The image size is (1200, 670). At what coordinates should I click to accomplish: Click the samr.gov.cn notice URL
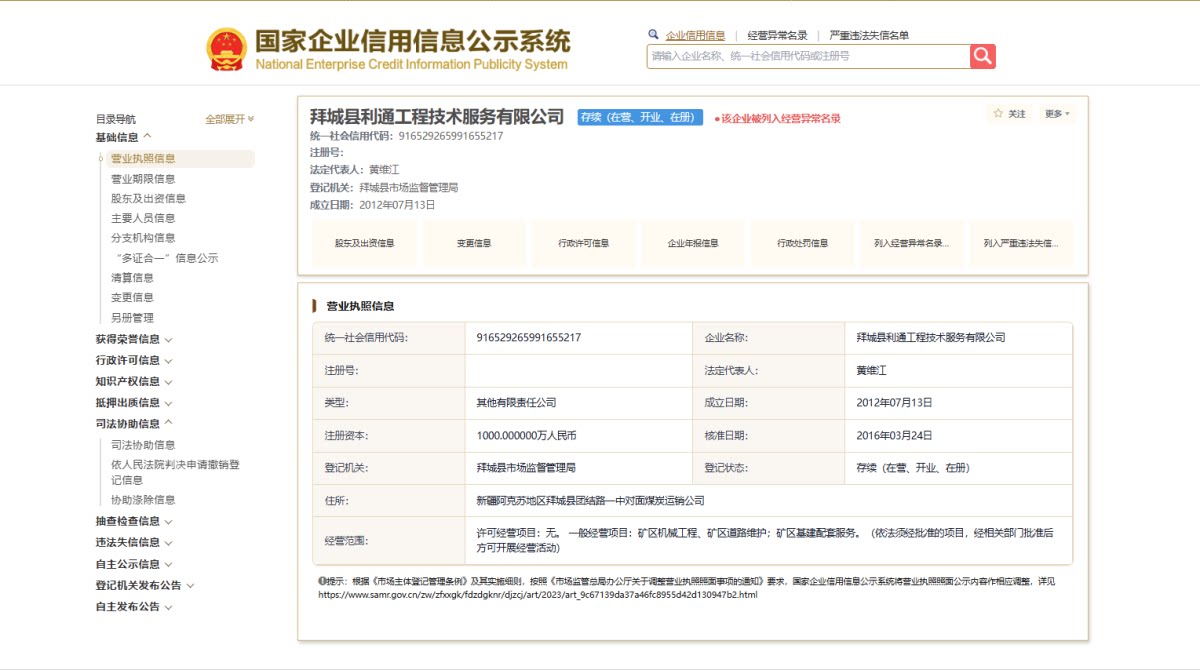coord(538,594)
